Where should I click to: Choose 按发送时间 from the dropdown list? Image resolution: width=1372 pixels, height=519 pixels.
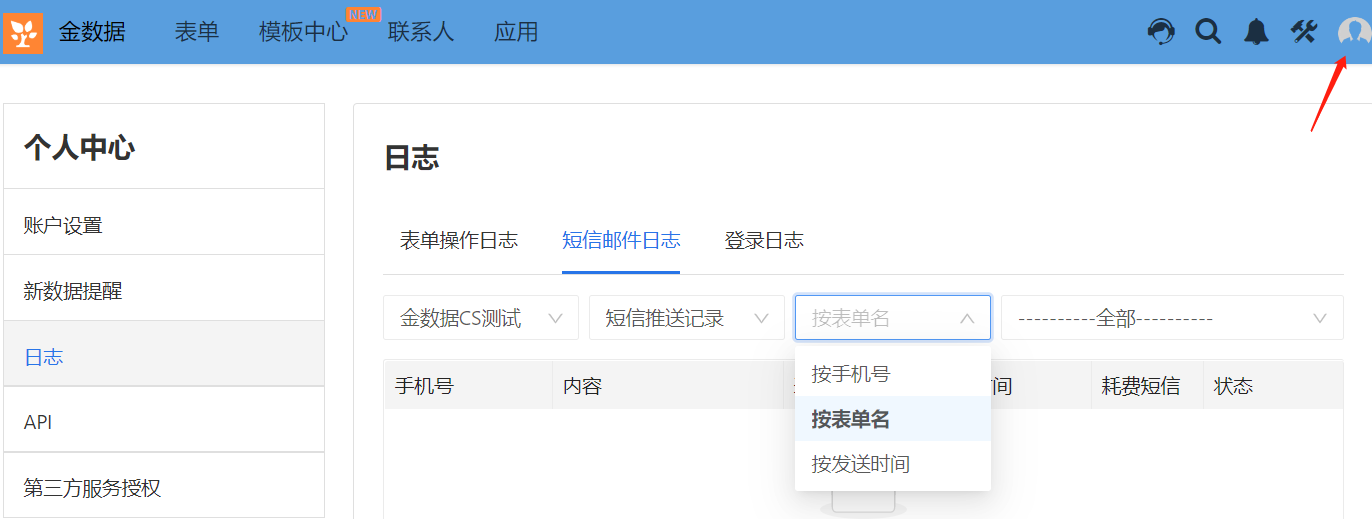coord(893,464)
